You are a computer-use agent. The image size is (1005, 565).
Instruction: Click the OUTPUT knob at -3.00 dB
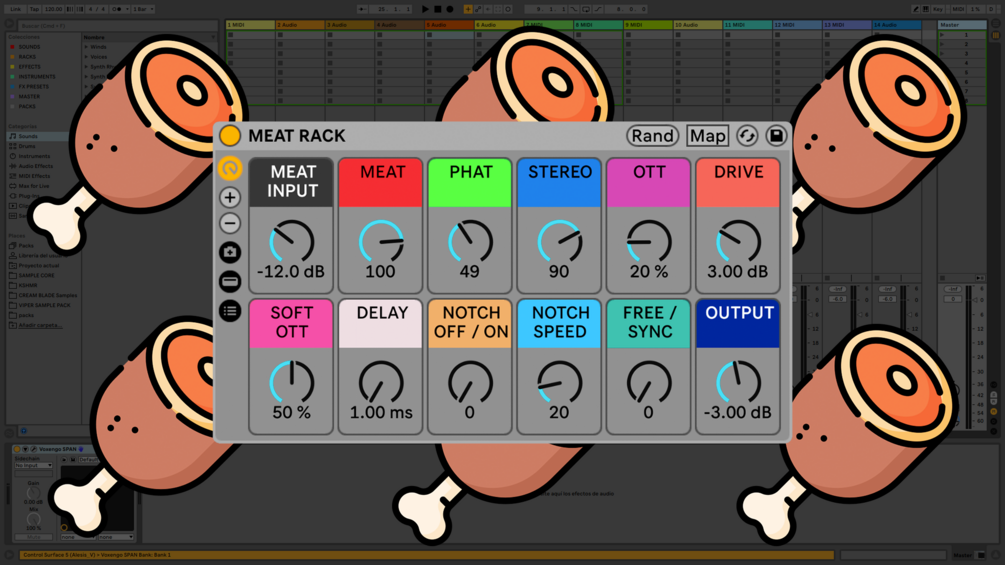tap(738, 383)
